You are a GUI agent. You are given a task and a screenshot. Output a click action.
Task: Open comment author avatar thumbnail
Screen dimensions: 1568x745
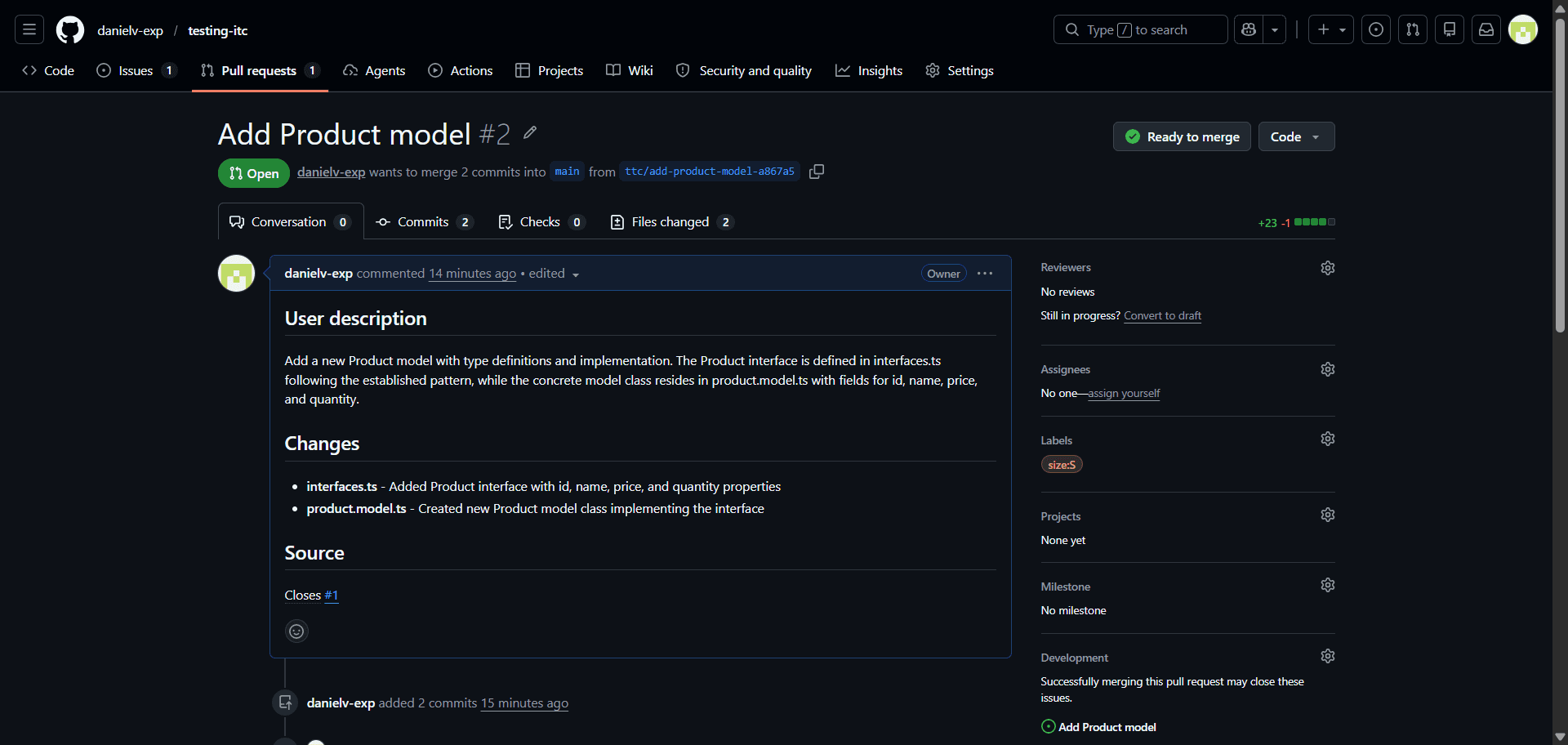[236, 274]
